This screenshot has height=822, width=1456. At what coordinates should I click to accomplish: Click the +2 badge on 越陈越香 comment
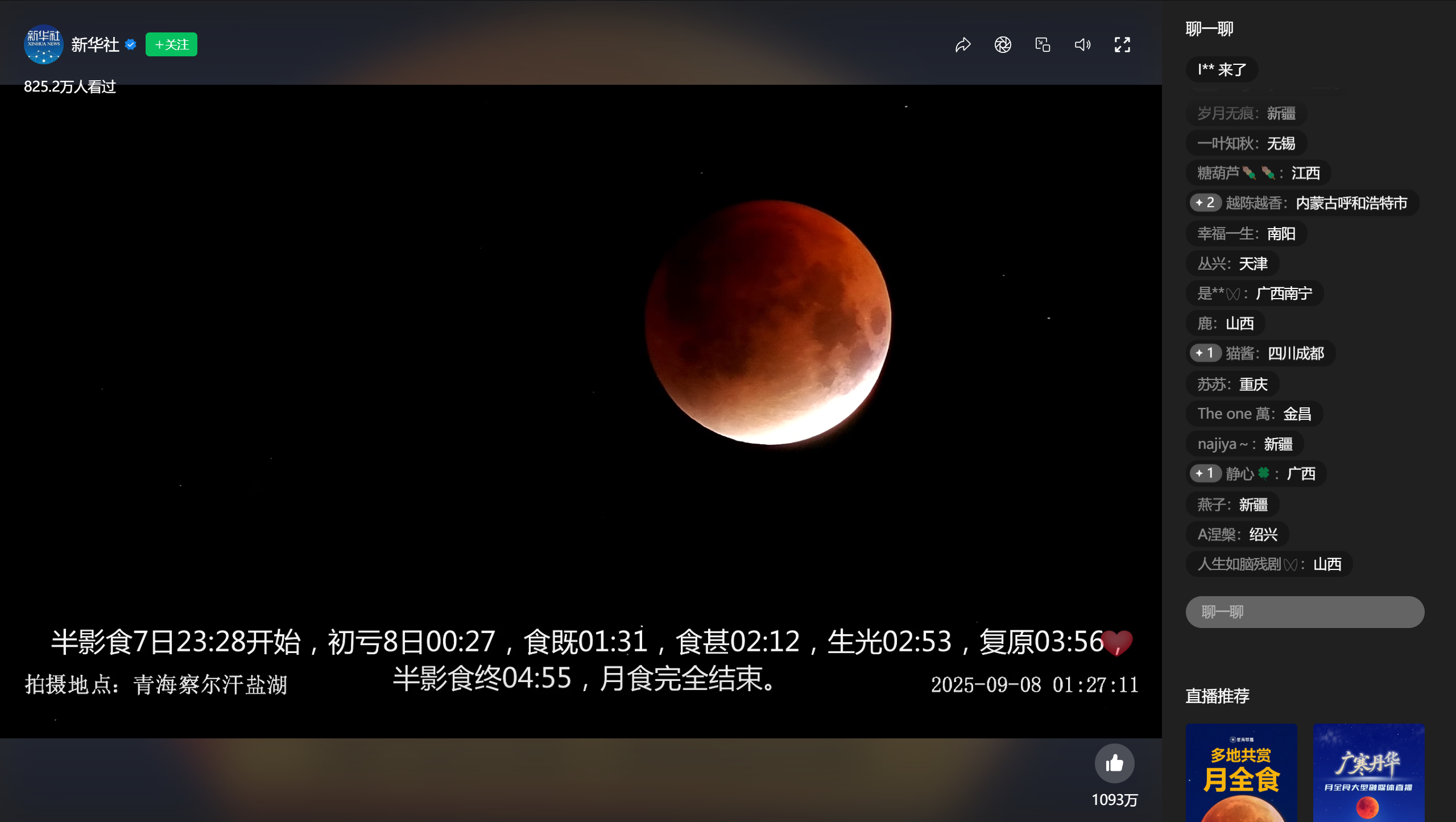(x=1205, y=203)
